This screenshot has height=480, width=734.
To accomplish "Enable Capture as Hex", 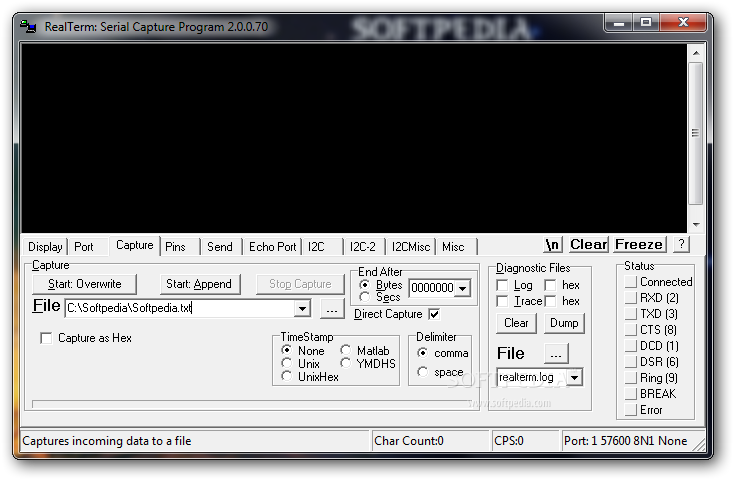I will point(46,338).
